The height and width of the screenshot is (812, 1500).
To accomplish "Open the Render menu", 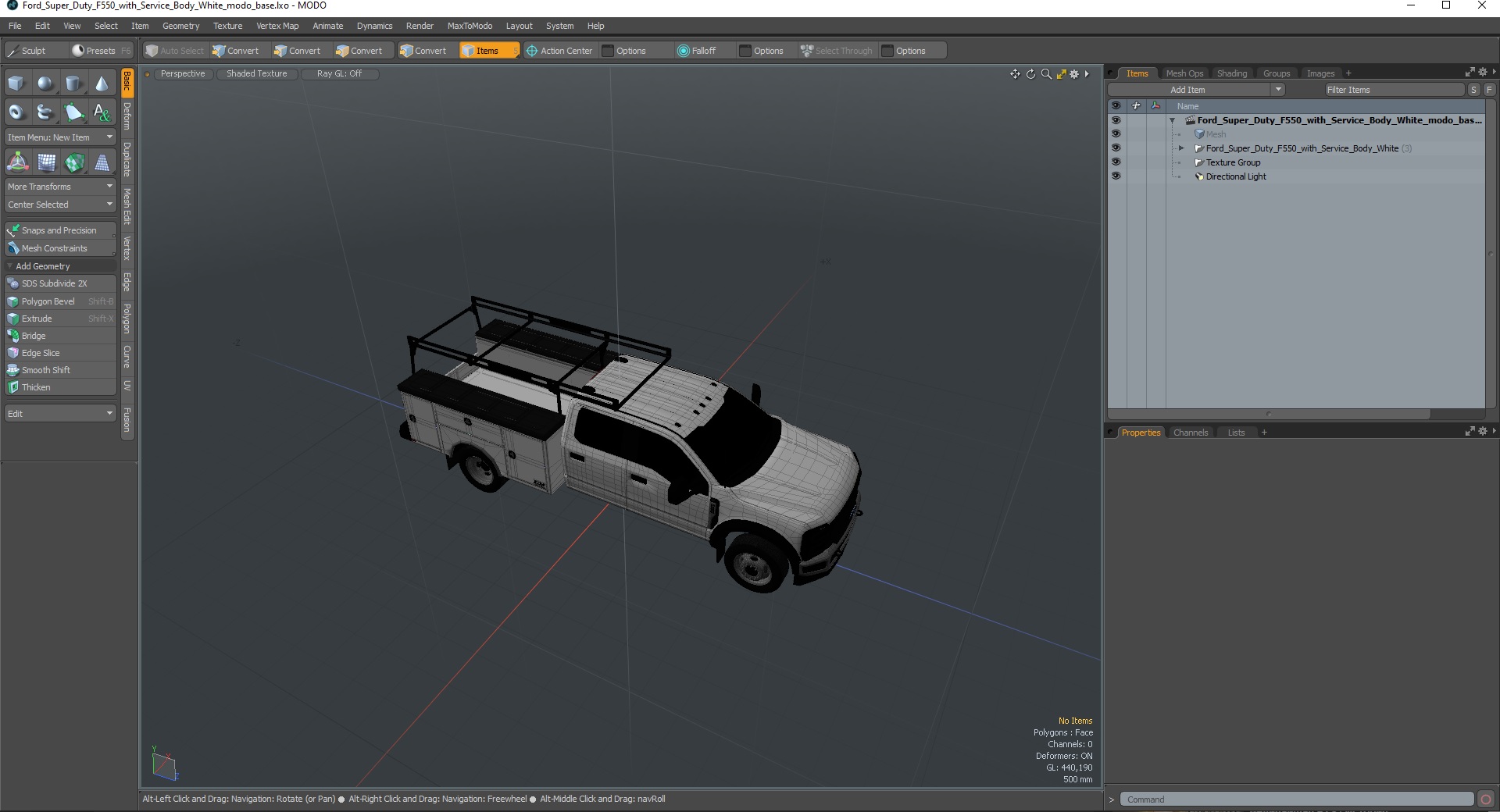I will 420,26.
